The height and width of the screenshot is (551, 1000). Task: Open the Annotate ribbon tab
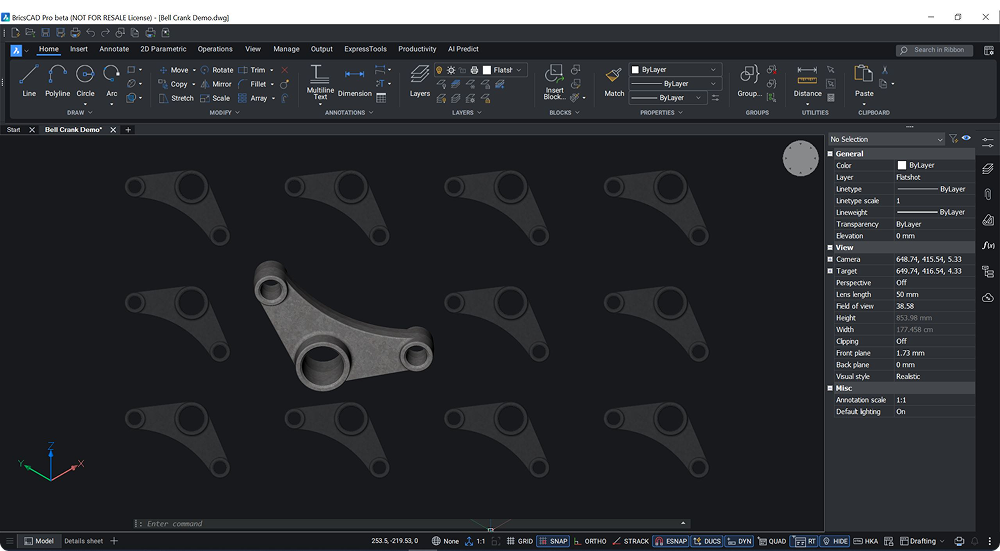114,49
